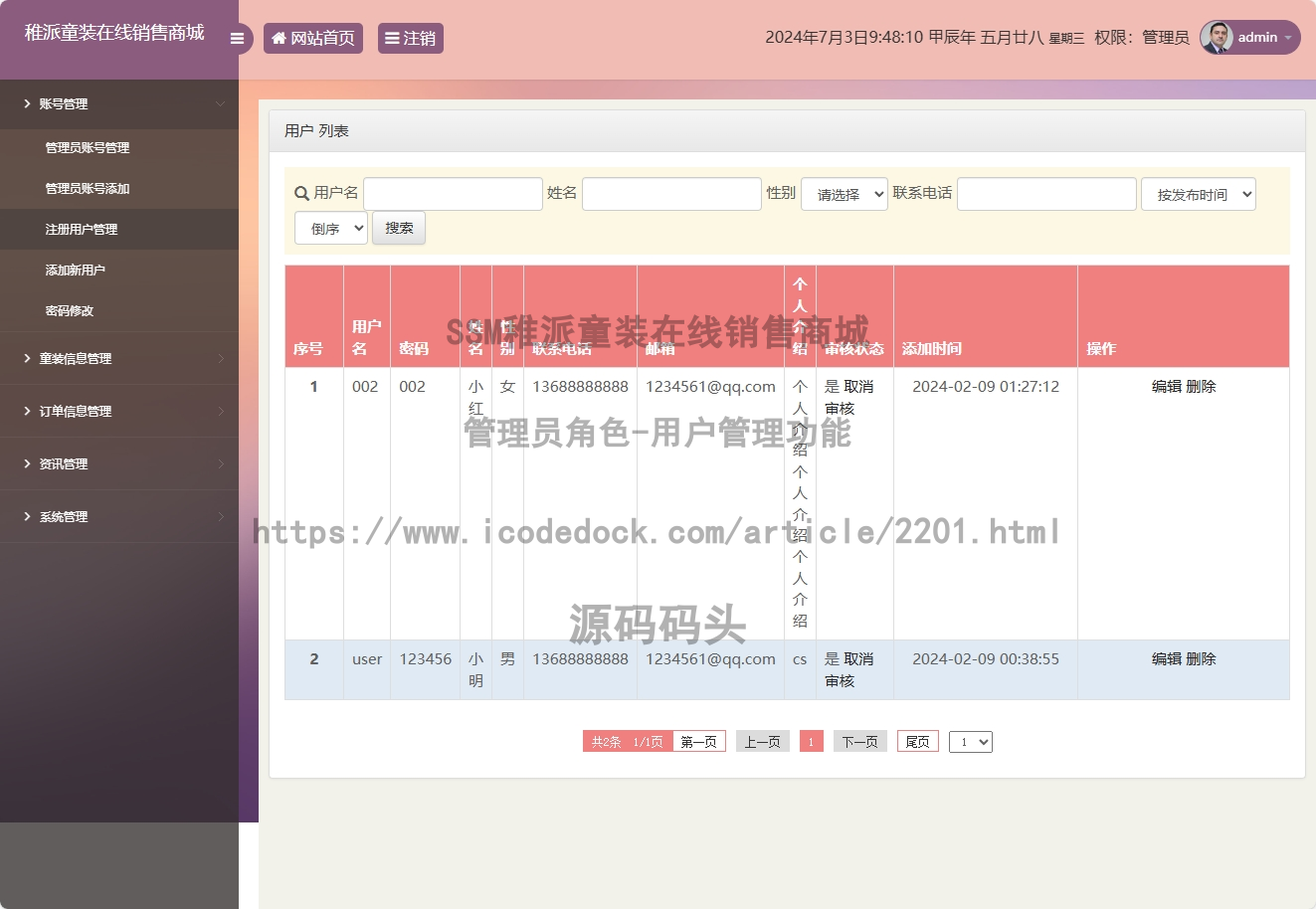This screenshot has width=1316, height=909.
Task: Click the 用户 列表 panel title
Action: [x=316, y=130]
